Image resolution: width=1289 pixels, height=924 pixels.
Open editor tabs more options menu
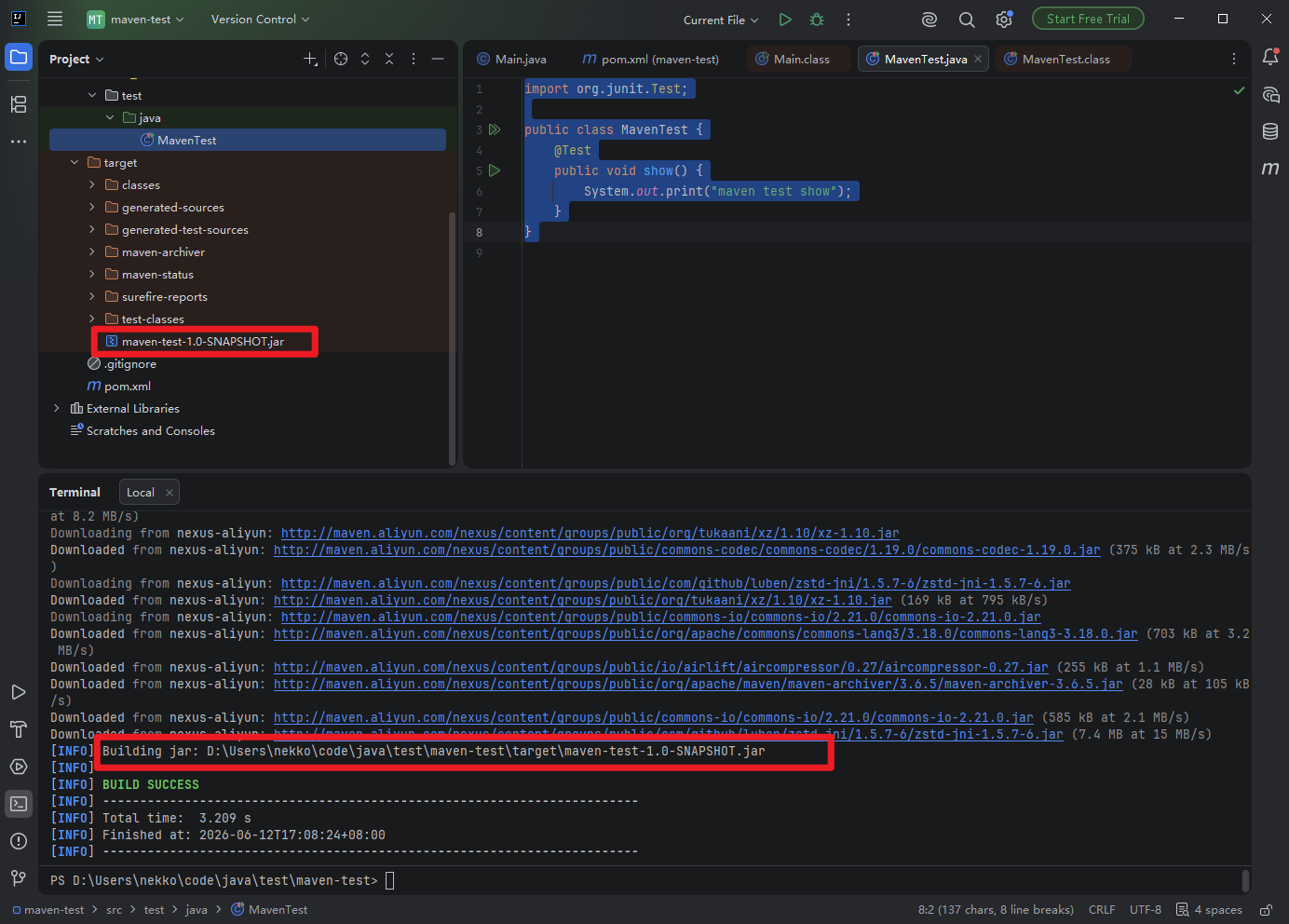(x=1234, y=59)
